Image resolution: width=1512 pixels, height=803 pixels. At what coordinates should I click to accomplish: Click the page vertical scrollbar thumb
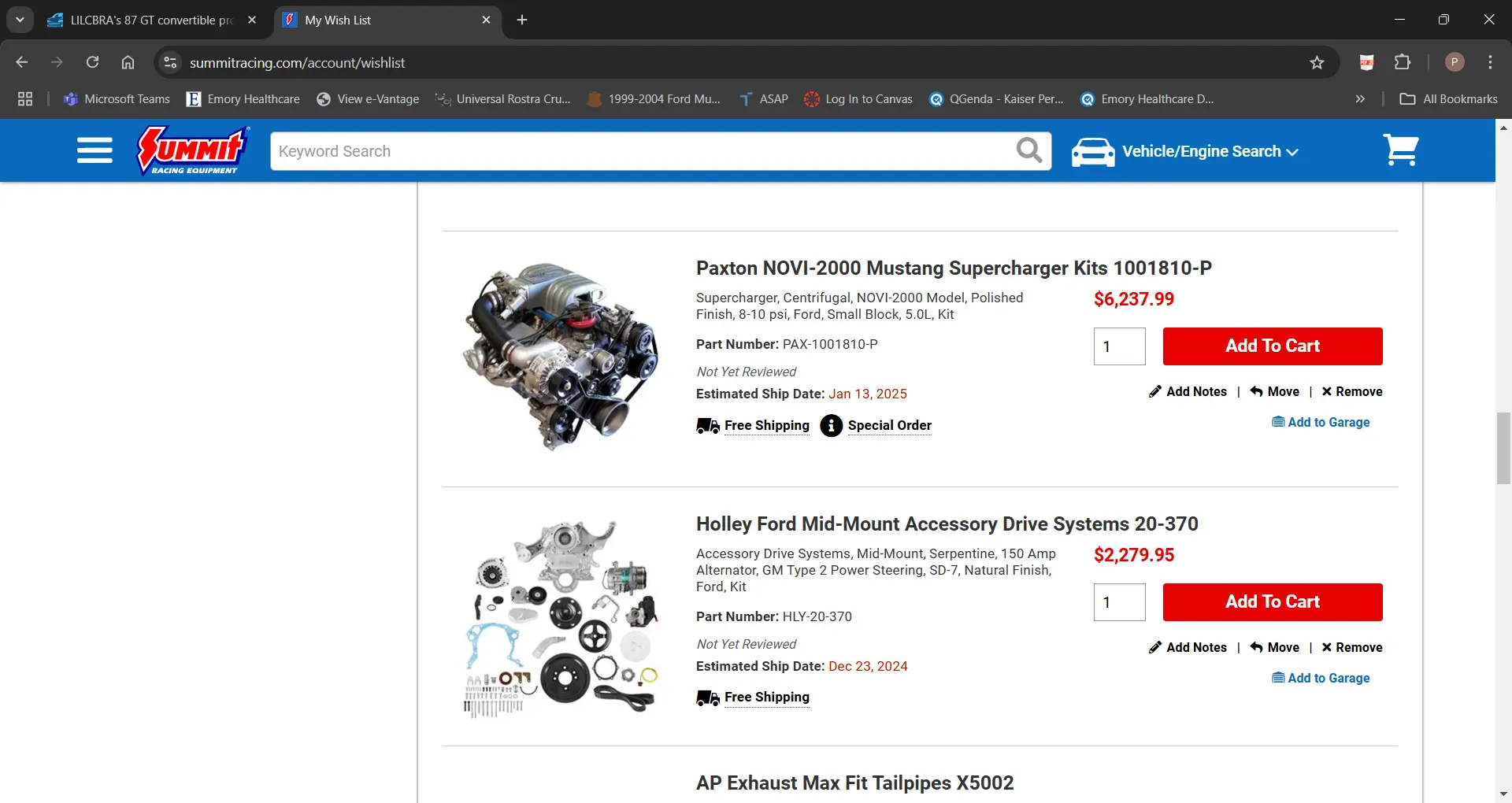coord(1503,448)
